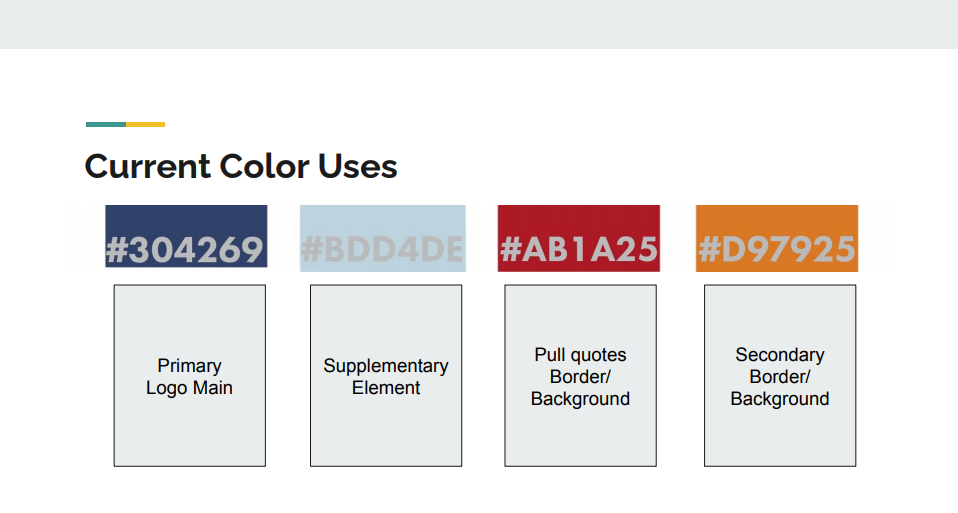
Task: Click the 'Logo Main' text line
Action: pos(189,388)
